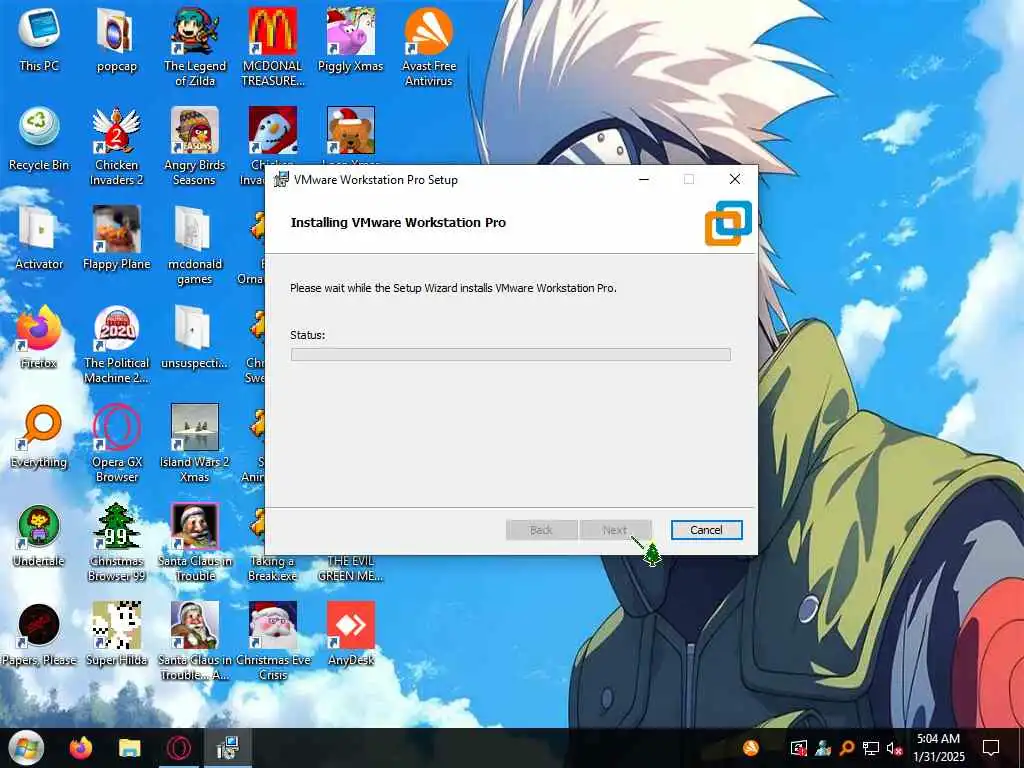Open the Windows Start menu
Screen dimensions: 1024x768
coord(26,748)
